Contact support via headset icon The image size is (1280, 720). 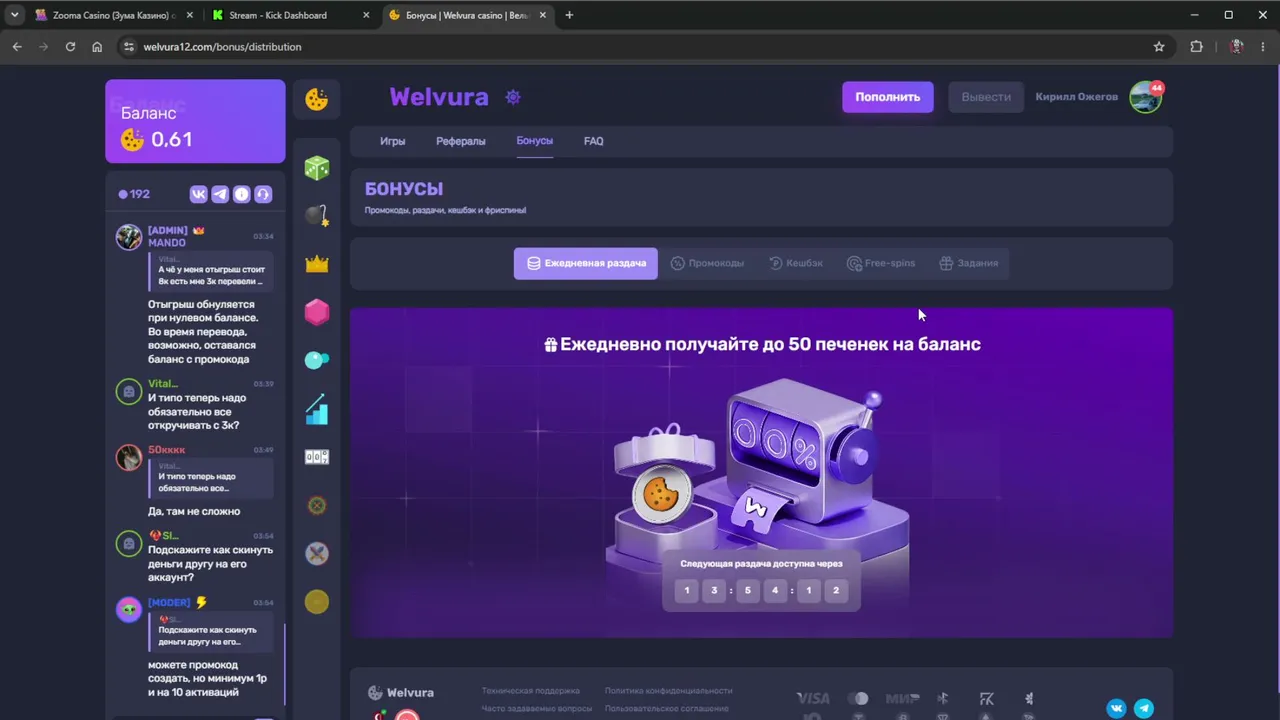263,194
